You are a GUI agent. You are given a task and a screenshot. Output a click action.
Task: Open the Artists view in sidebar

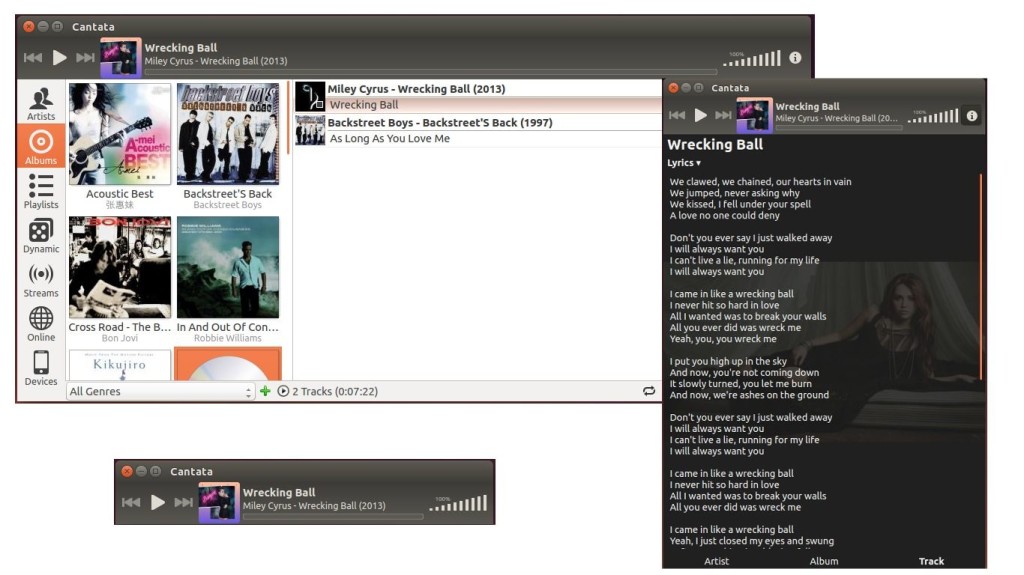[40, 103]
